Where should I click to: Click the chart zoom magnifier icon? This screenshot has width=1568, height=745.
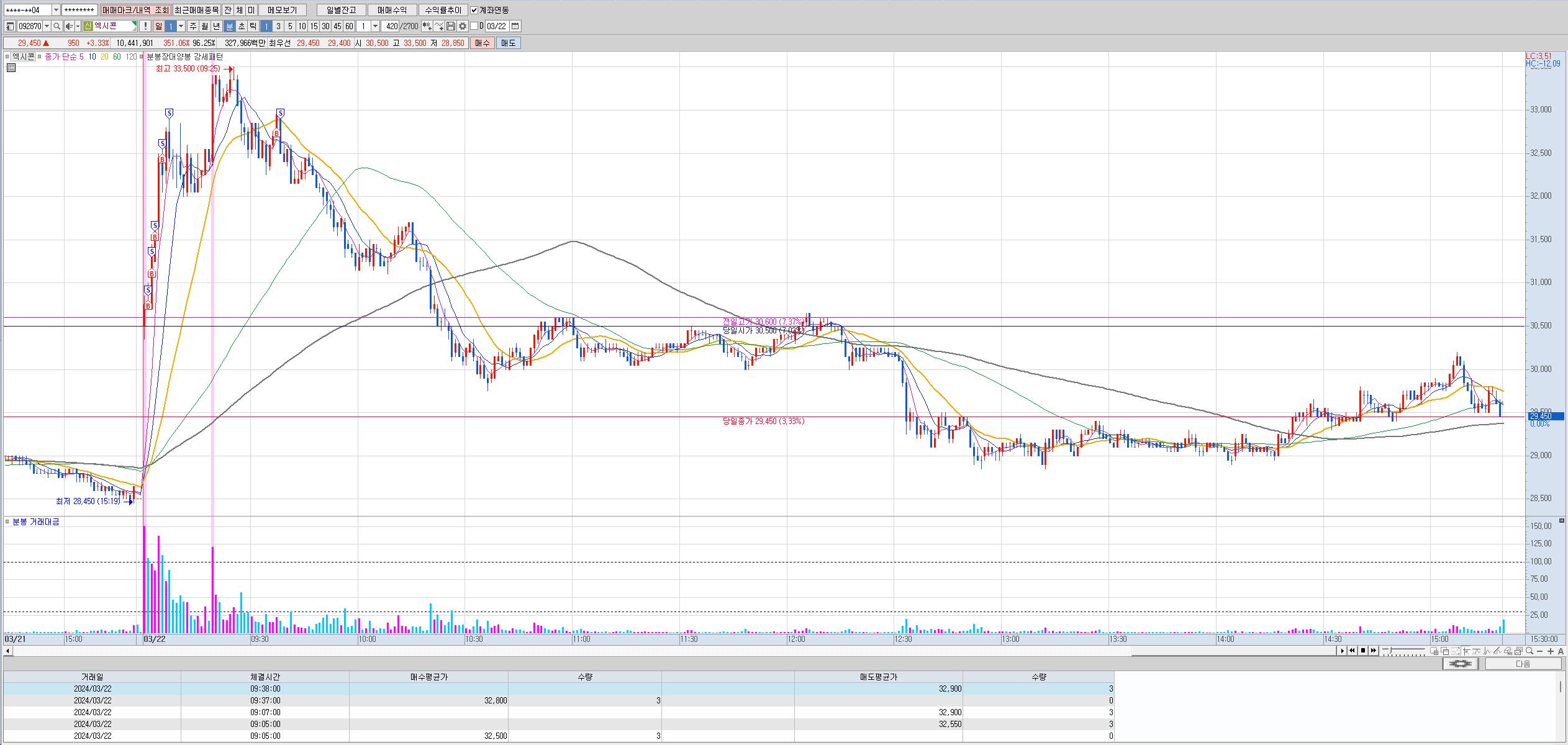(1529, 651)
